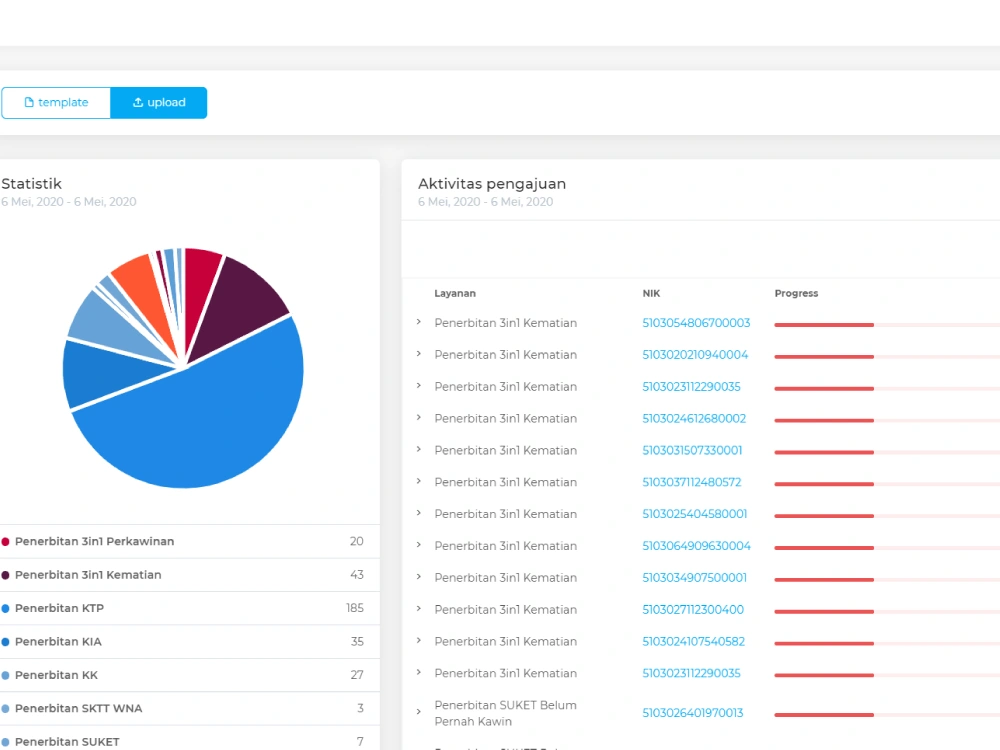Open NIK link 5103037112480572
This screenshot has height=750, width=1000.
[x=691, y=482]
